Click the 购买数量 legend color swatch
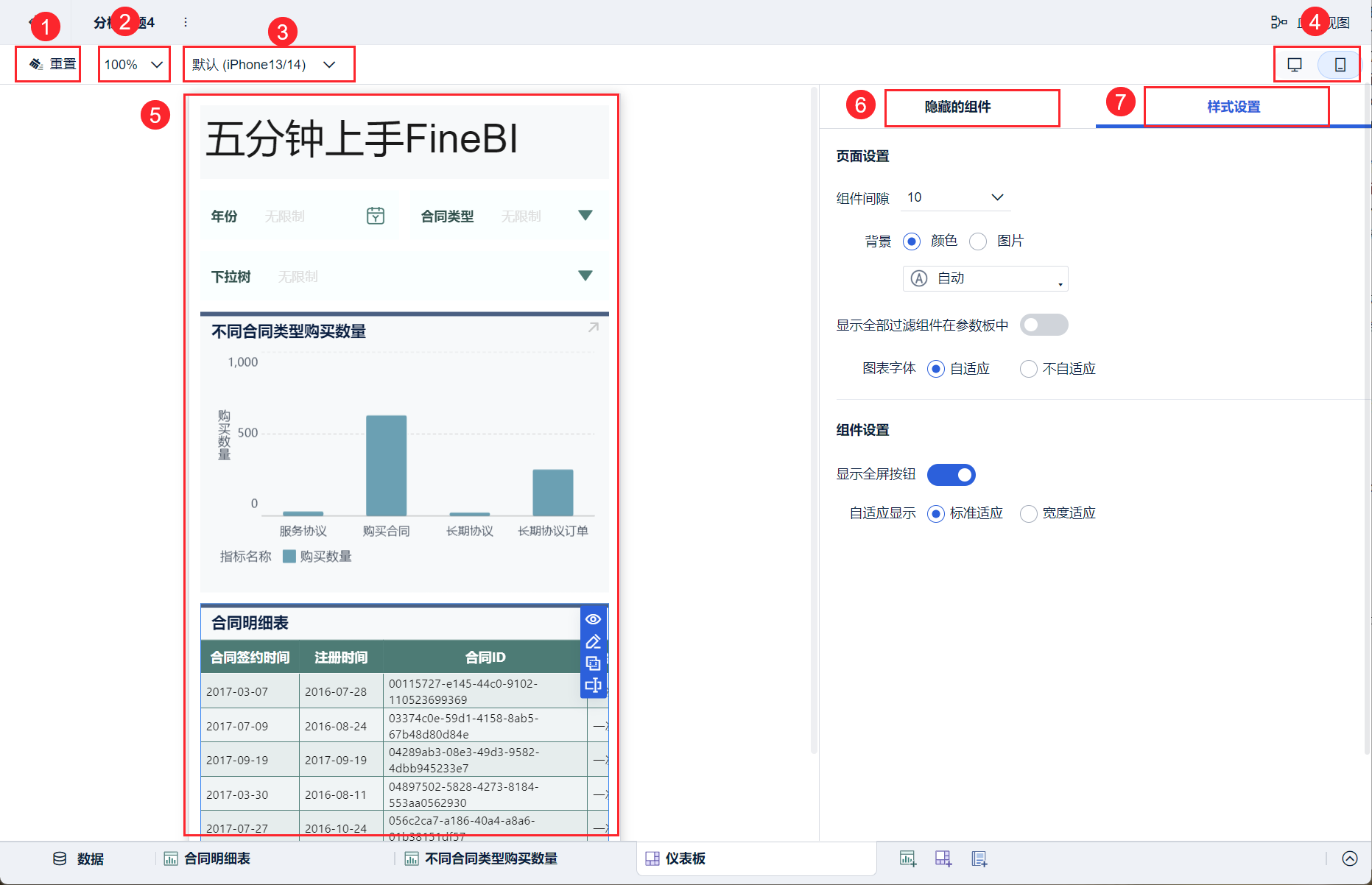The height and width of the screenshot is (885, 1372). click(x=289, y=557)
